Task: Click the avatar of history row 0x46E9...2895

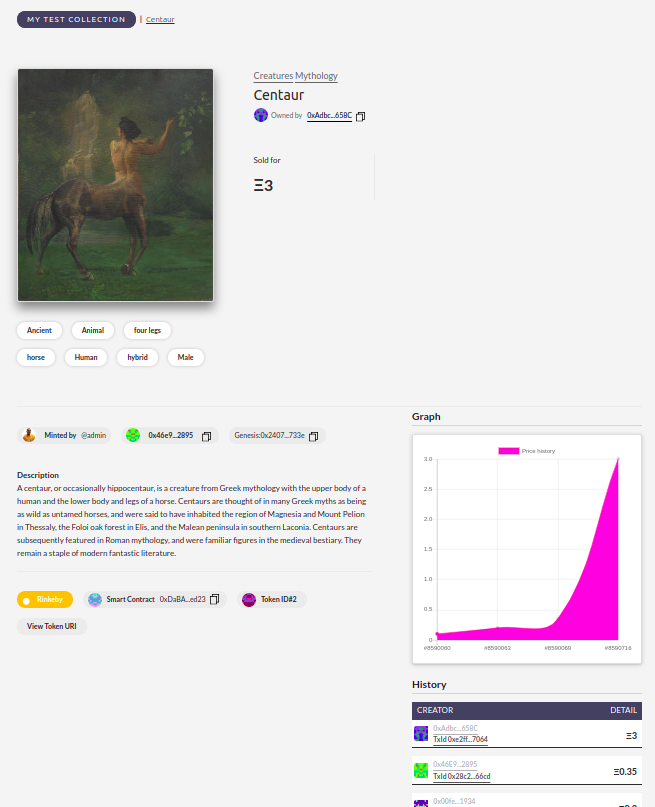Action: click(421, 770)
